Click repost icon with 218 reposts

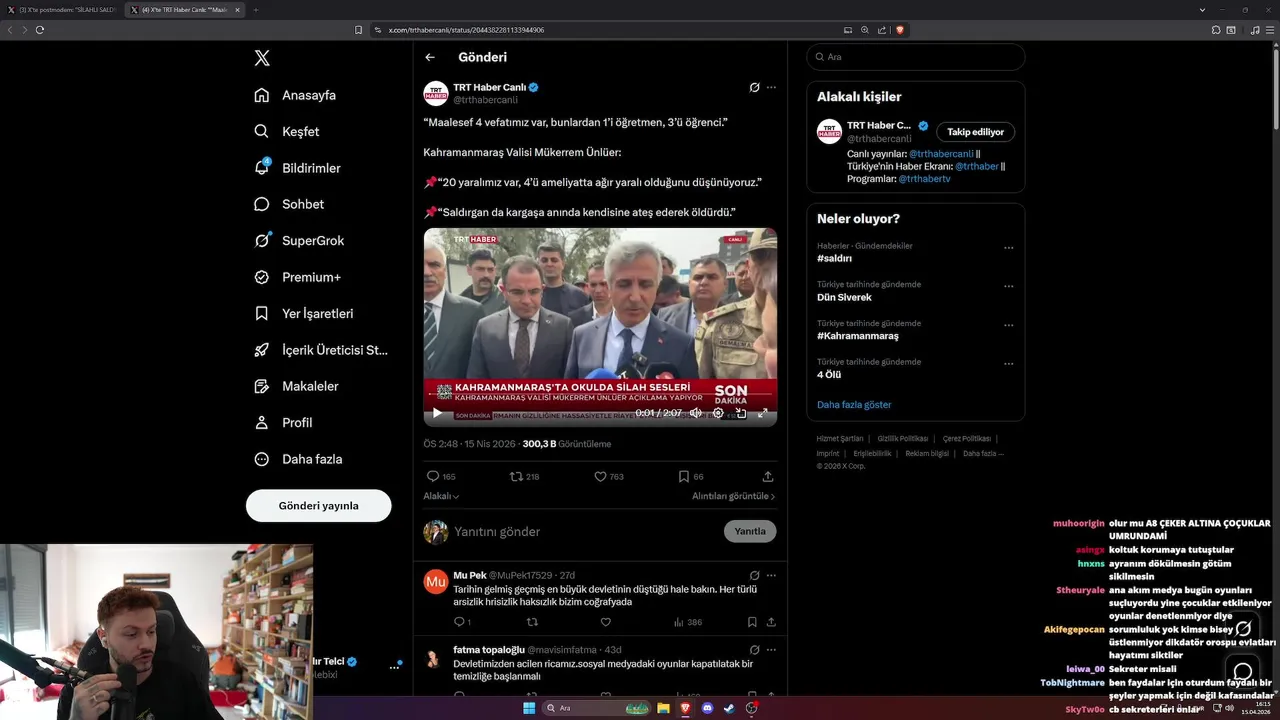516,477
